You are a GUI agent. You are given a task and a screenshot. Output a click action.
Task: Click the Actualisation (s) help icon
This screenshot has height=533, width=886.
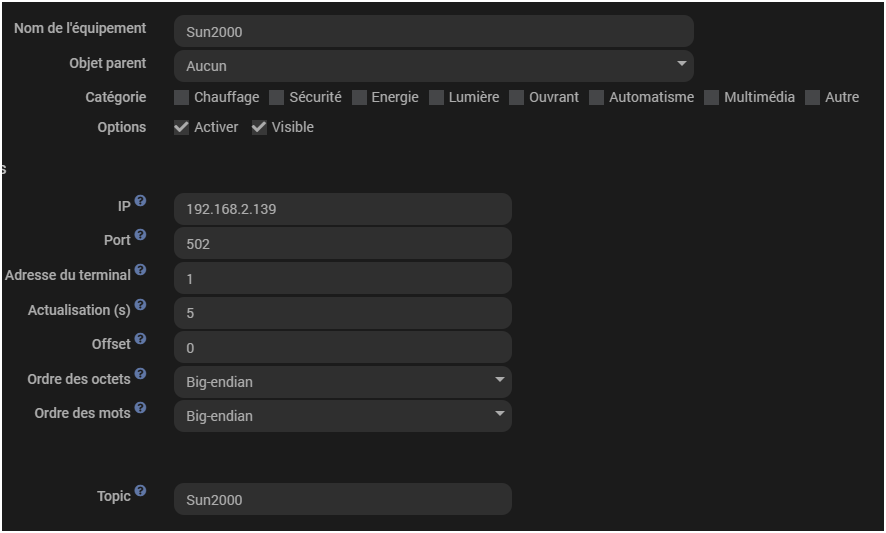(x=140, y=305)
